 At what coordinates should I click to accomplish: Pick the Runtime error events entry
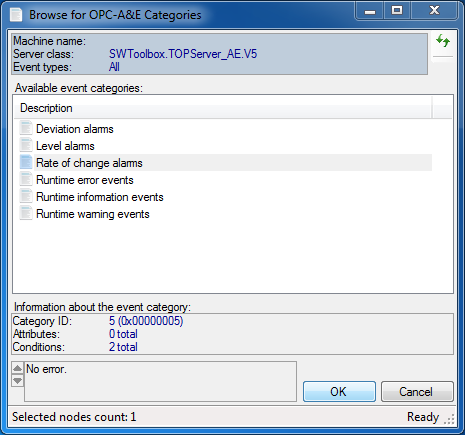(x=85, y=180)
